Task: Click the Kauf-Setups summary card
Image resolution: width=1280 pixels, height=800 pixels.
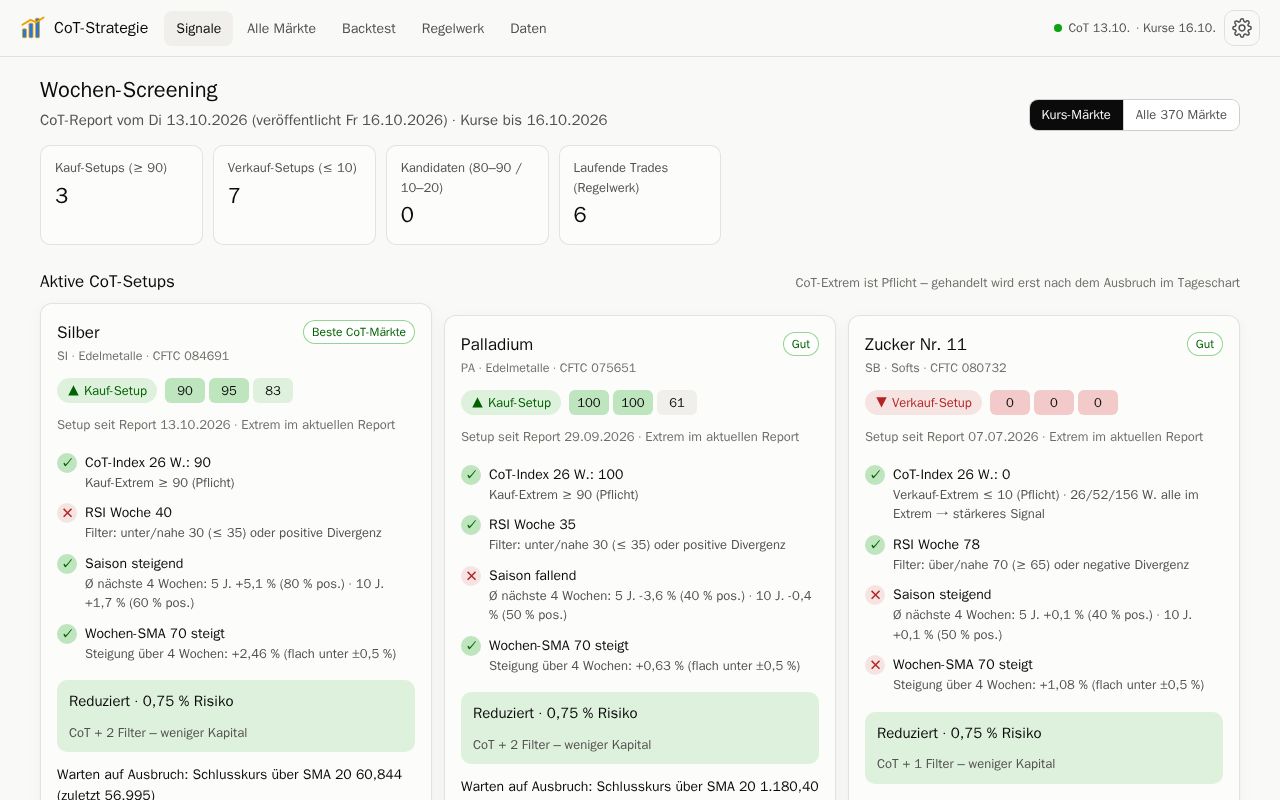Action: pos(121,195)
